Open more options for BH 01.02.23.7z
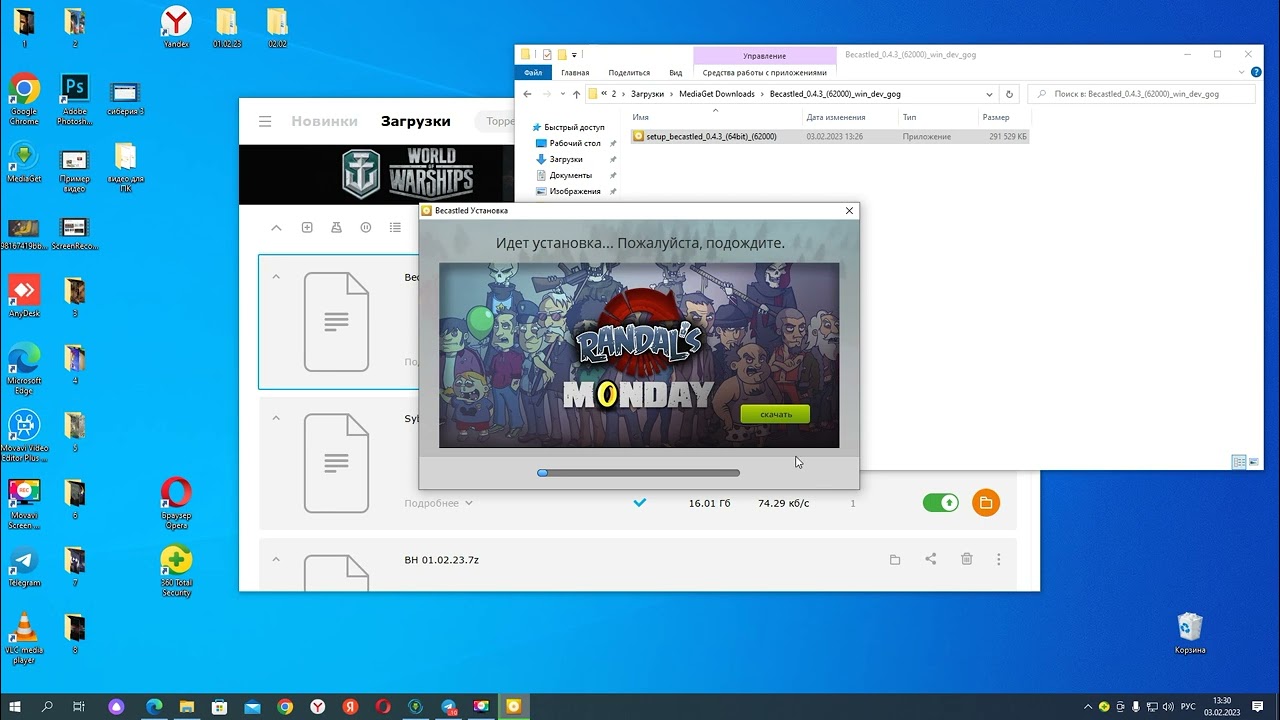Viewport: 1280px width, 720px height. (998, 559)
